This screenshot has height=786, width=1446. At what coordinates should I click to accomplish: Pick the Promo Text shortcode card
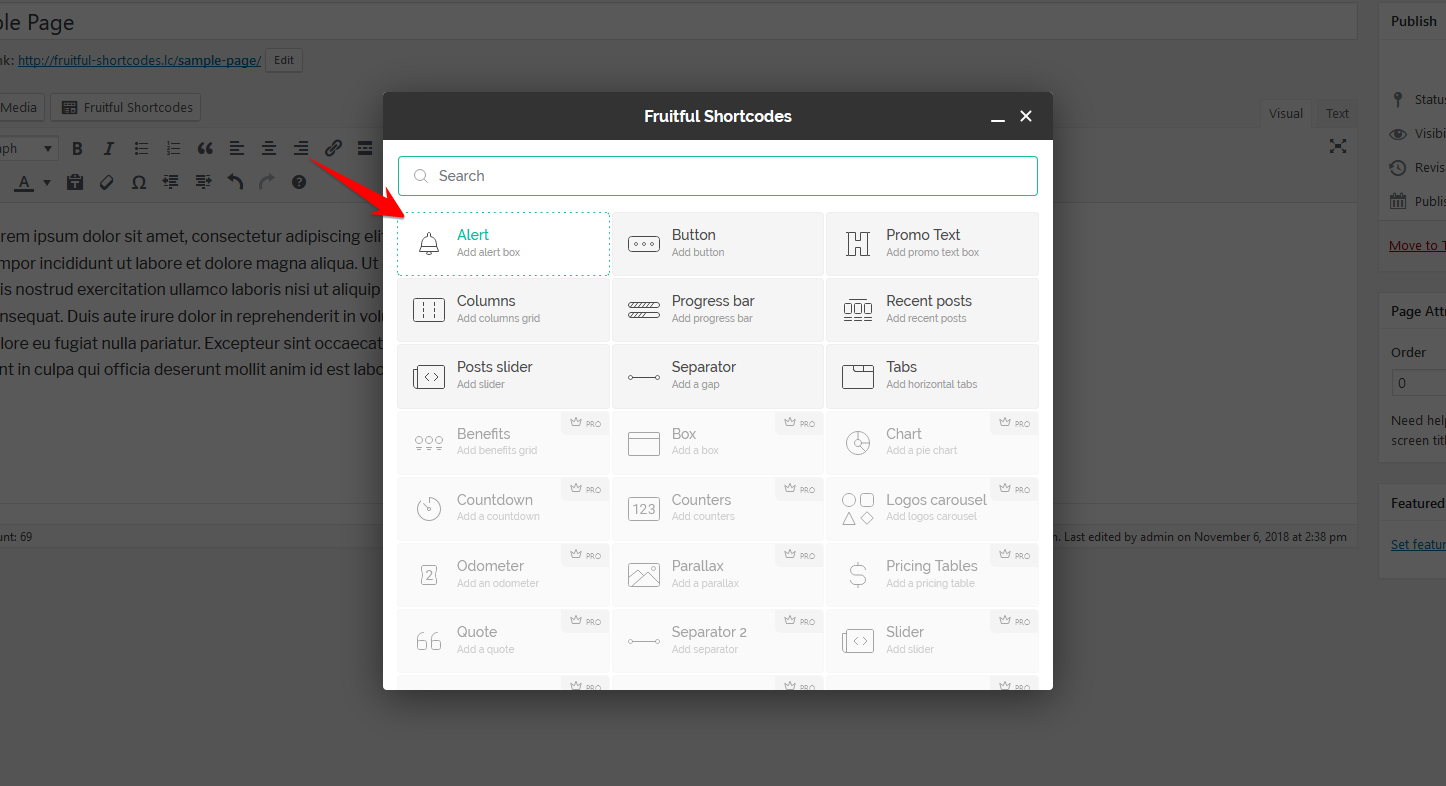tap(932, 244)
